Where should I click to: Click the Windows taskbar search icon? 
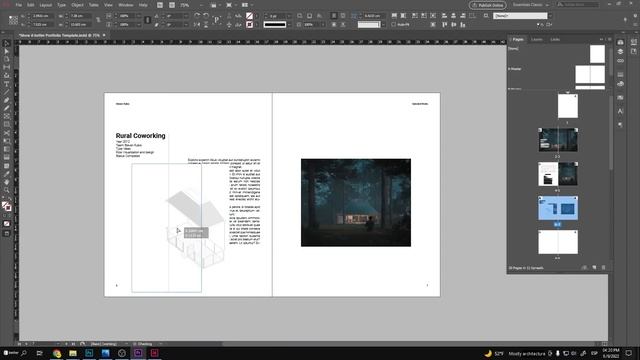coord(24,353)
